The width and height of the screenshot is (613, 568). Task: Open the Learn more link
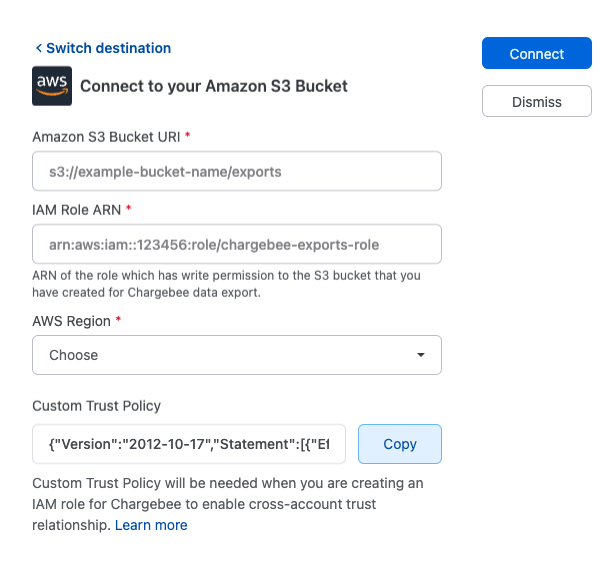pos(151,525)
